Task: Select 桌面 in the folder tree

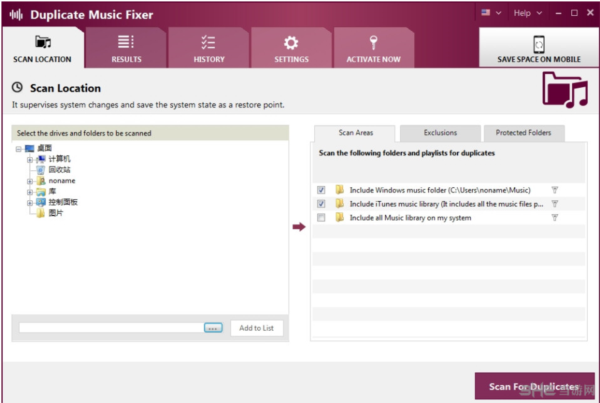Action: (x=44, y=148)
